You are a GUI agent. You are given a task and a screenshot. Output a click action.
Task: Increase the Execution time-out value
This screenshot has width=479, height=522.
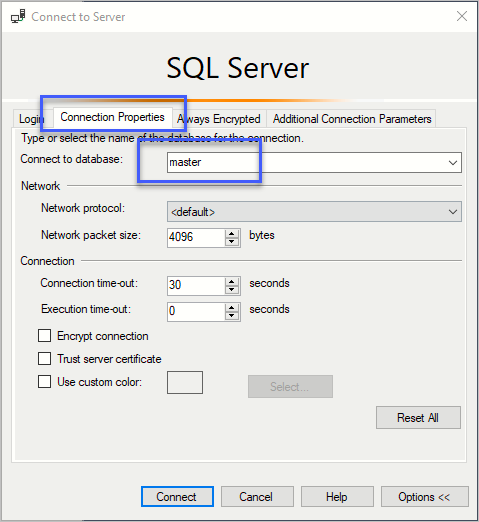(x=232, y=307)
